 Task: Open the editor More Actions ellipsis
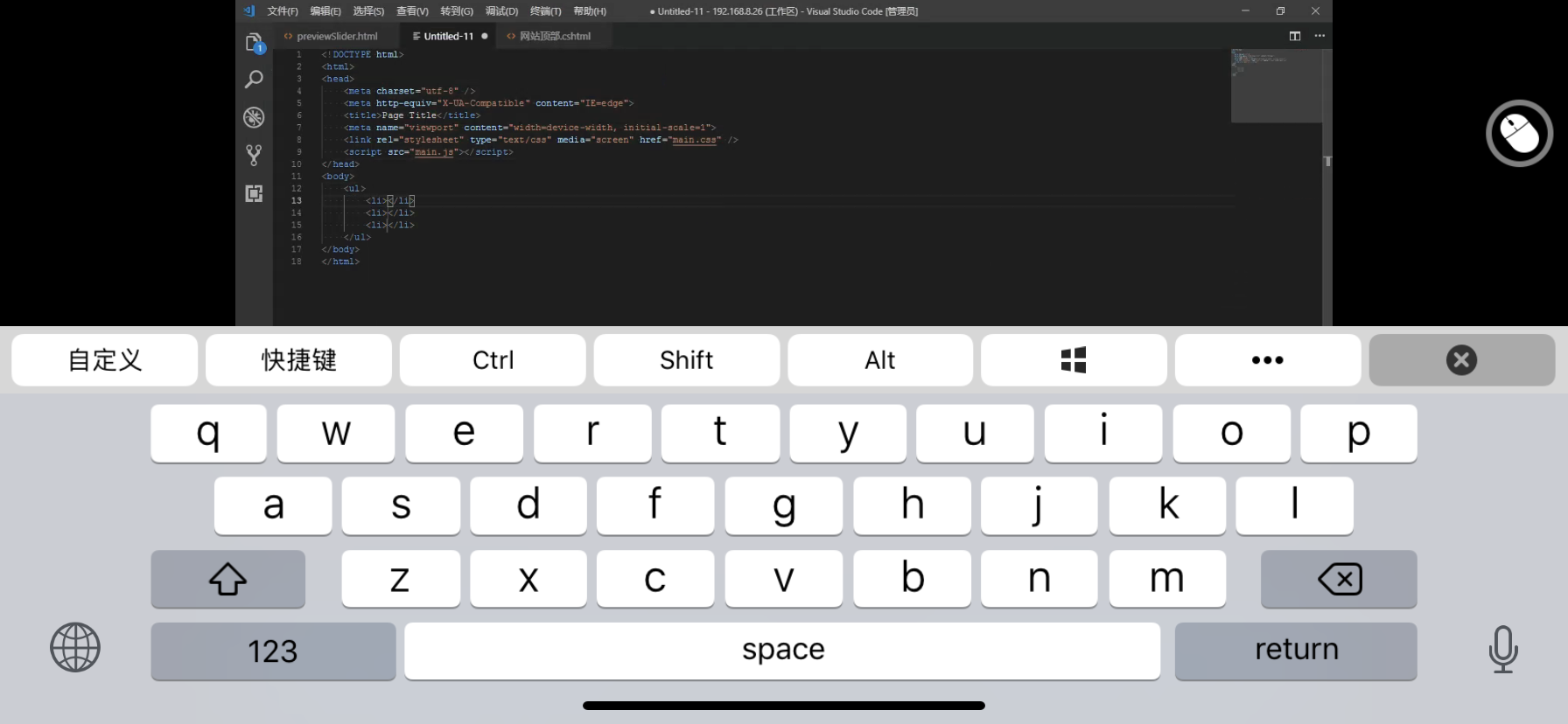tap(1319, 36)
